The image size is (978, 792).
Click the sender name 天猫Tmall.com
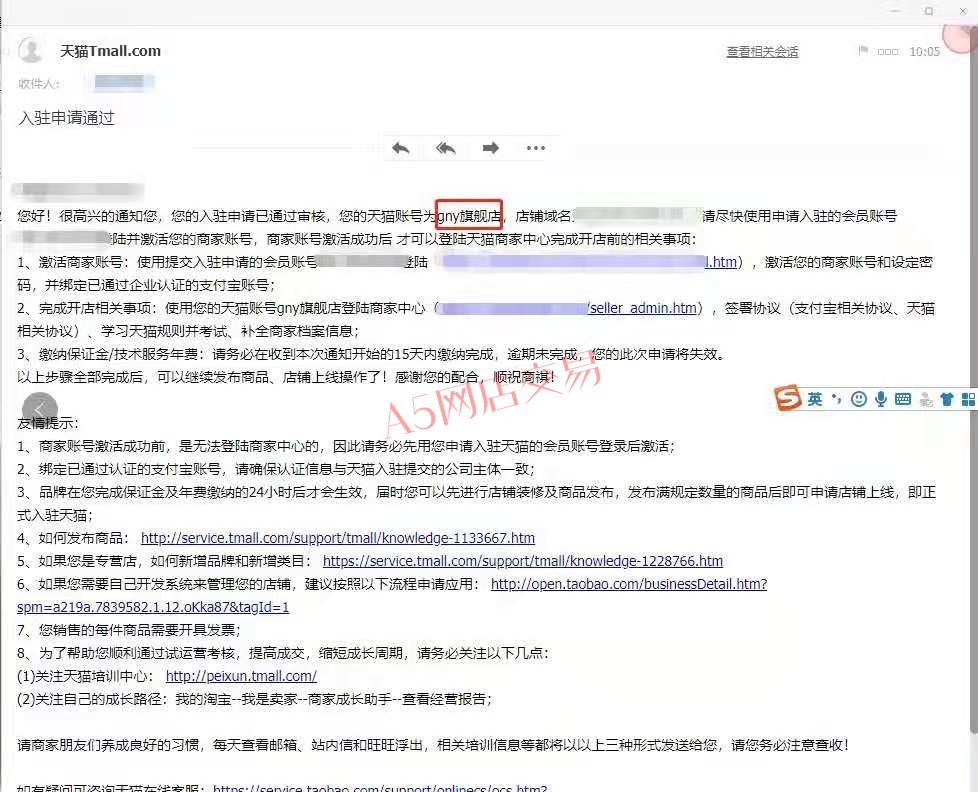110,51
